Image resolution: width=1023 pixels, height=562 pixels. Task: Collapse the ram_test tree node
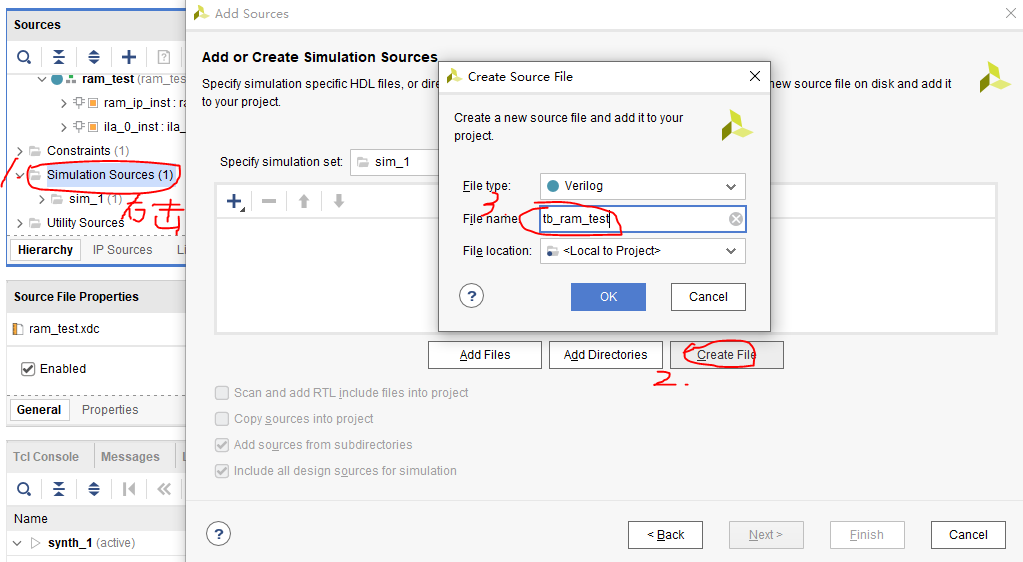pos(42,79)
